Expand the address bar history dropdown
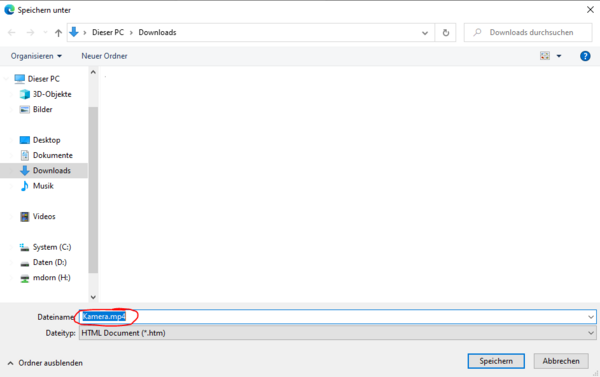The width and height of the screenshot is (600, 377). point(425,33)
